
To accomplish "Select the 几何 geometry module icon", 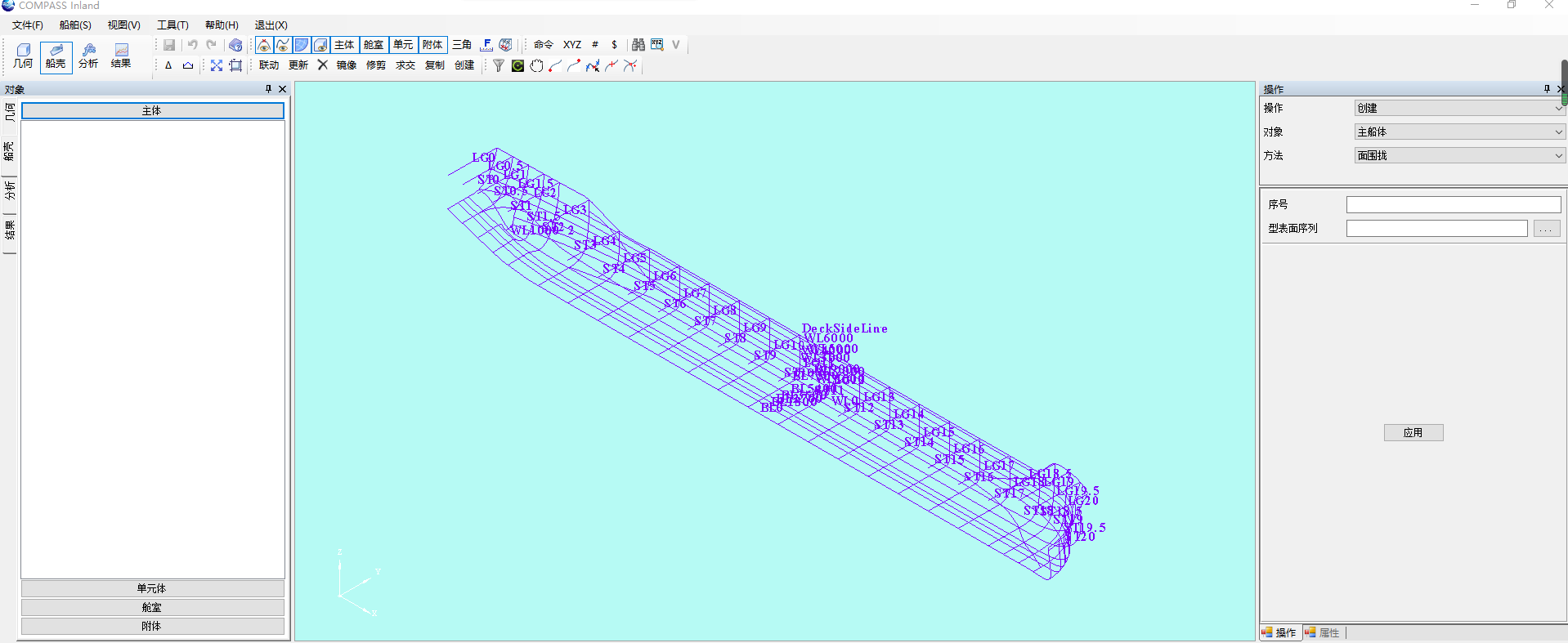I will click(x=23, y=56).
